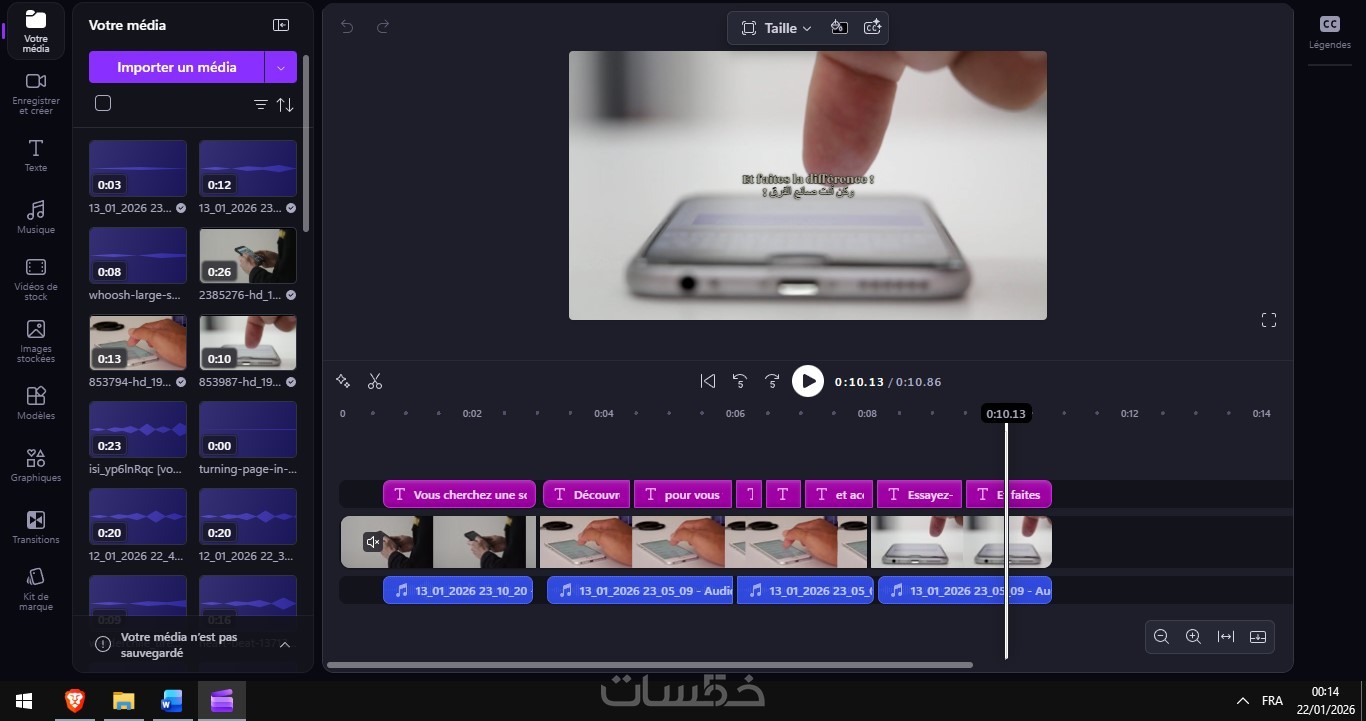
Task: Unmute the first video clip
Action: (372, 542)
